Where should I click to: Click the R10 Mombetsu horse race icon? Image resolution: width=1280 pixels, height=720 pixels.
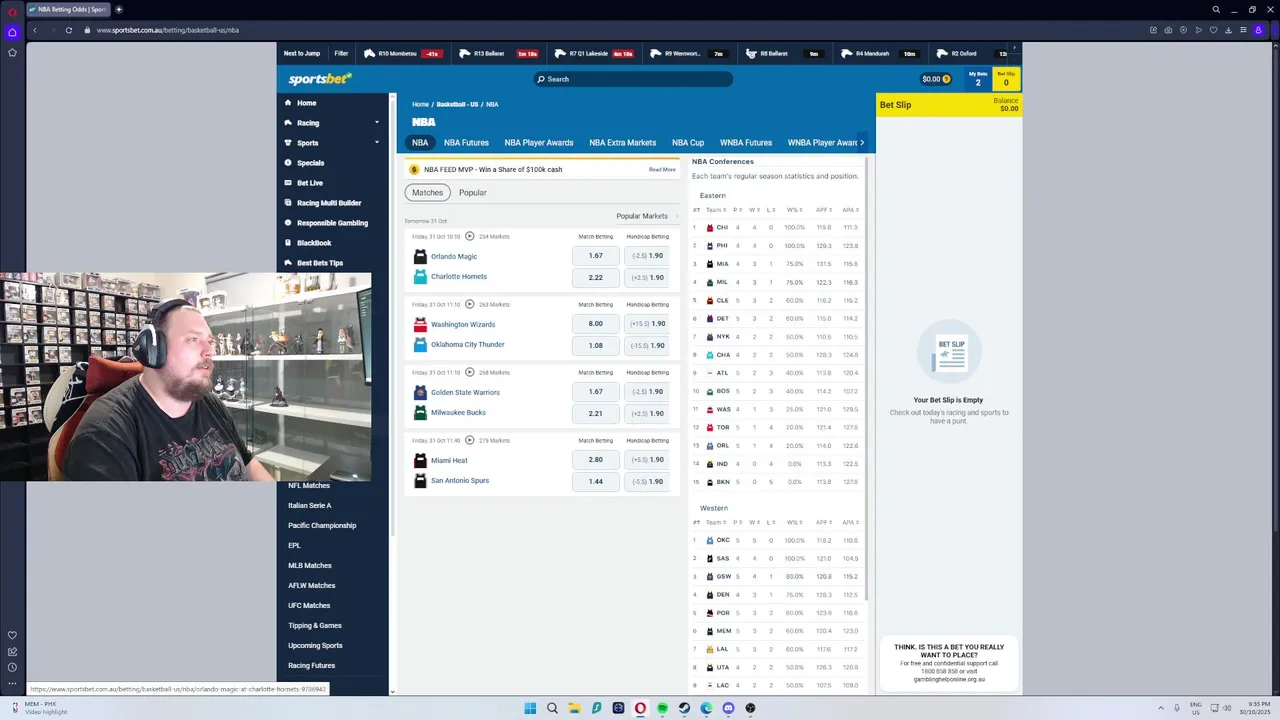click(369, 53)
